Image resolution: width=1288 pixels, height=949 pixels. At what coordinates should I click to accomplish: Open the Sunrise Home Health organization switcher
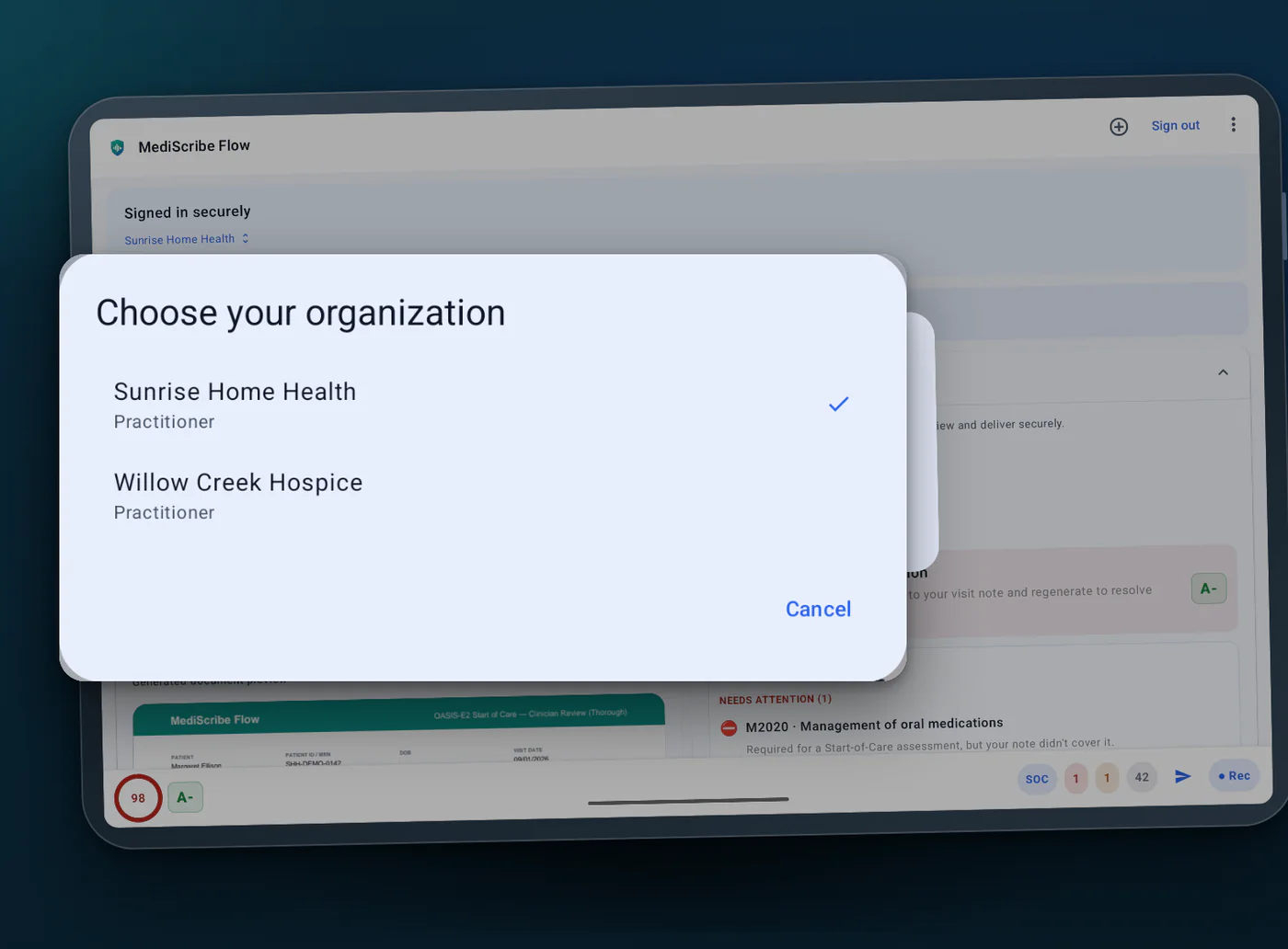(187, 239)
